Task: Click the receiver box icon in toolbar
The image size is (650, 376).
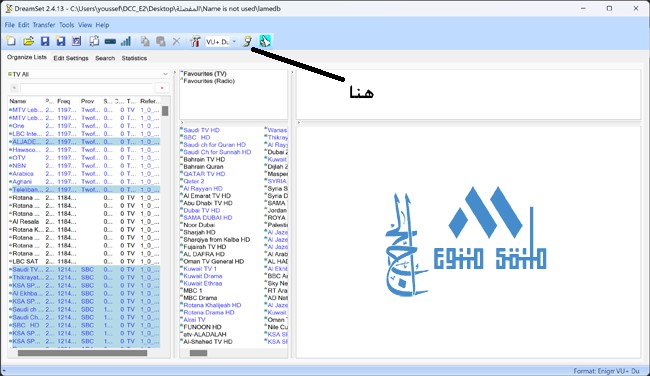Action: click(x=110, y=41)
